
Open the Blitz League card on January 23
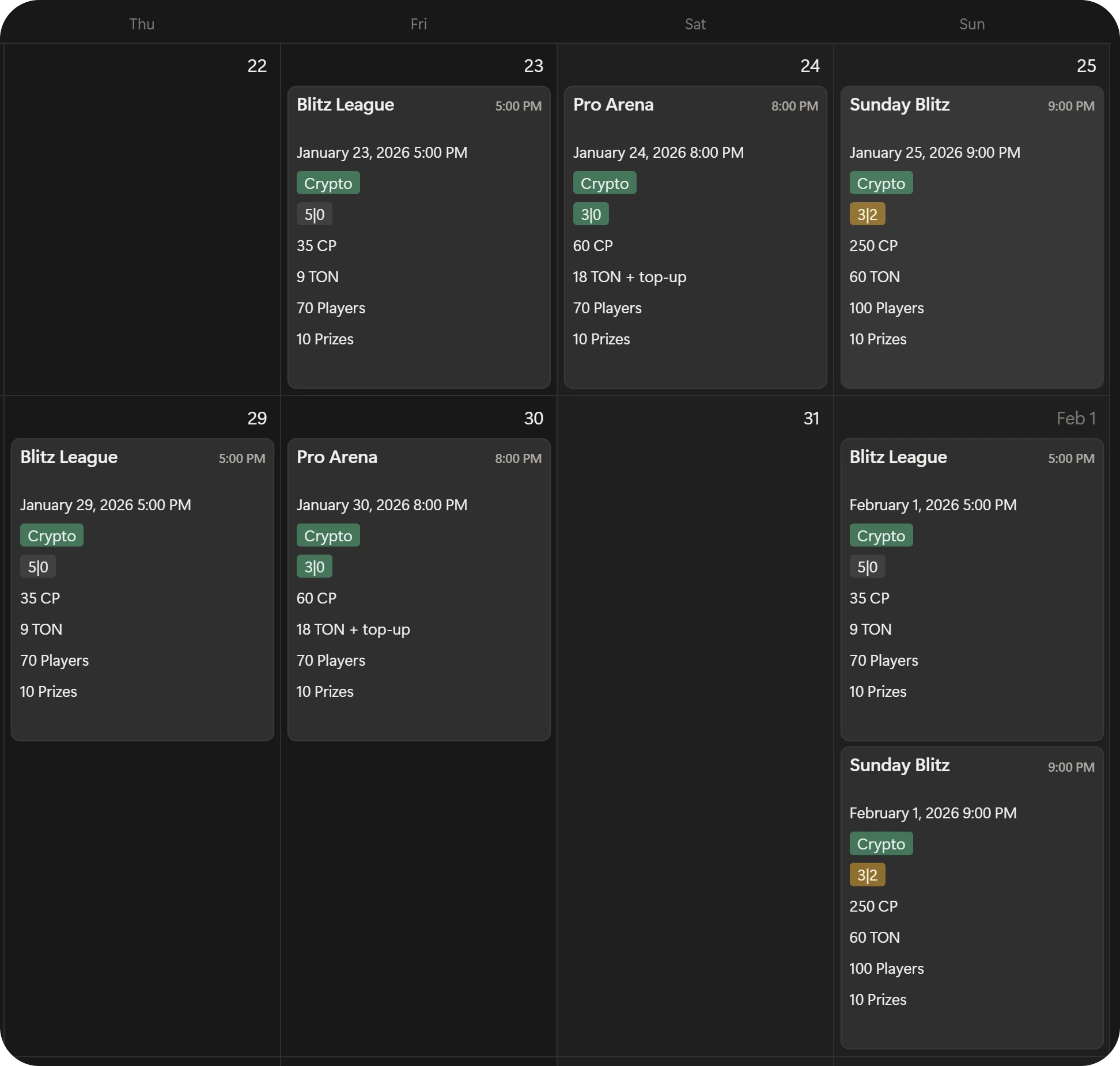pos(345,105)
